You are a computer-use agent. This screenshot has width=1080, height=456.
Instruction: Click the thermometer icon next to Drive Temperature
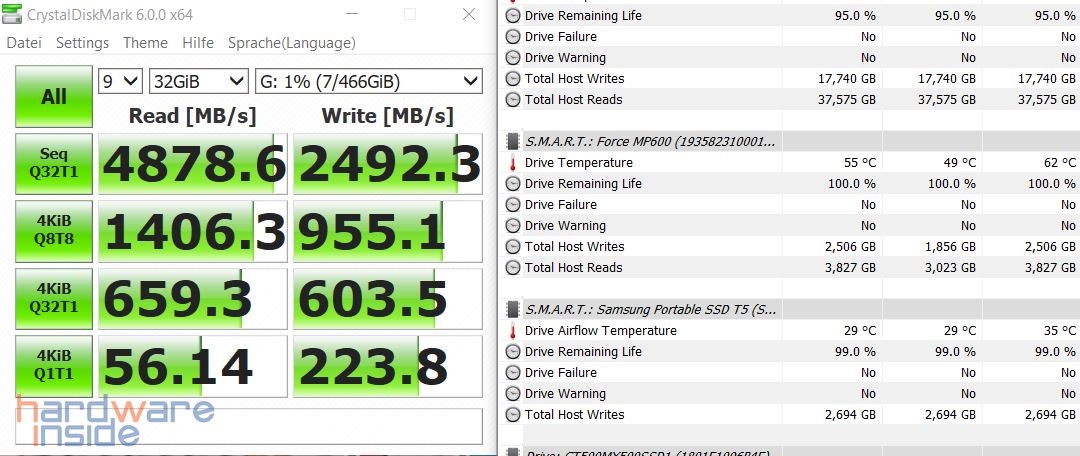[x=513, y=163]
